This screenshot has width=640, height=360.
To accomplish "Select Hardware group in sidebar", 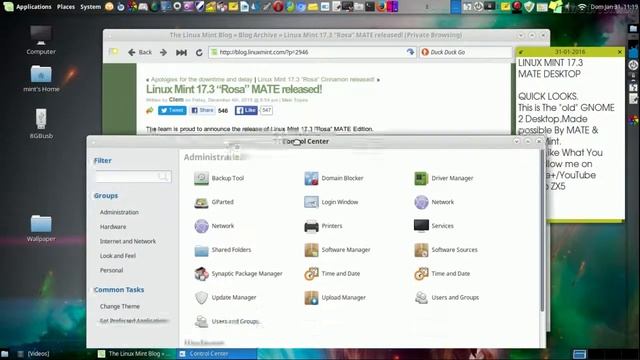I will pyautogui.click(x=113, y=227).
